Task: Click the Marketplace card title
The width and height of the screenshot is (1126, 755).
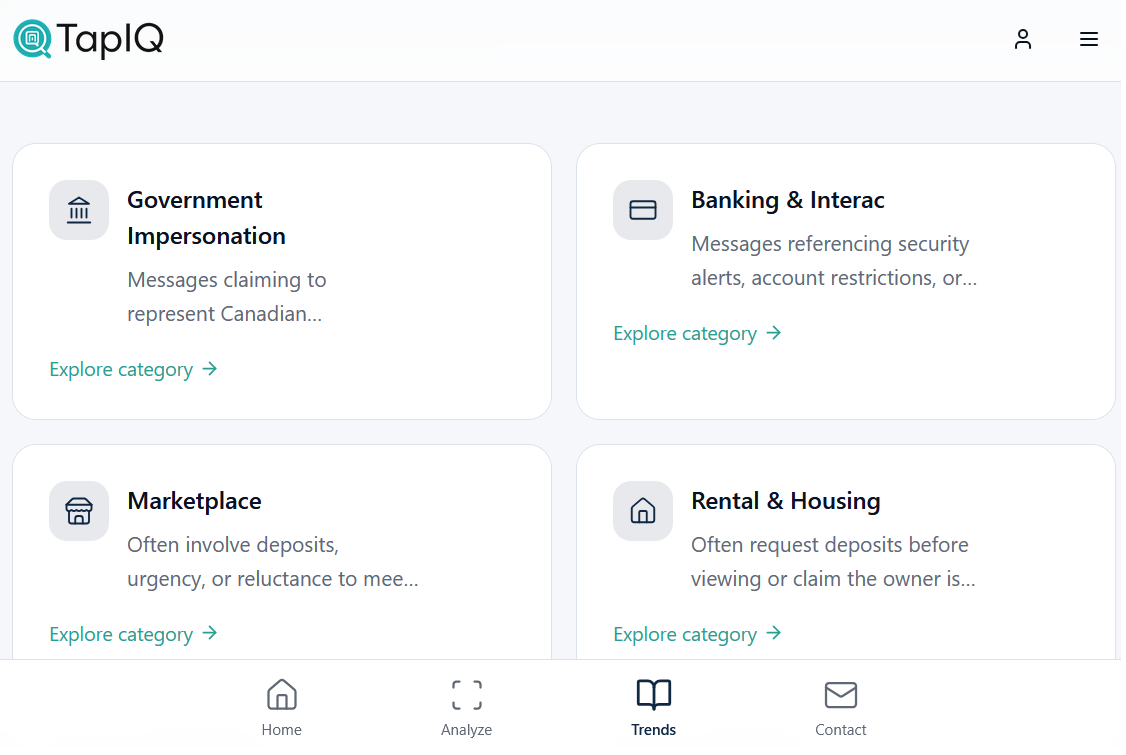Action: (x=194, y=500)
